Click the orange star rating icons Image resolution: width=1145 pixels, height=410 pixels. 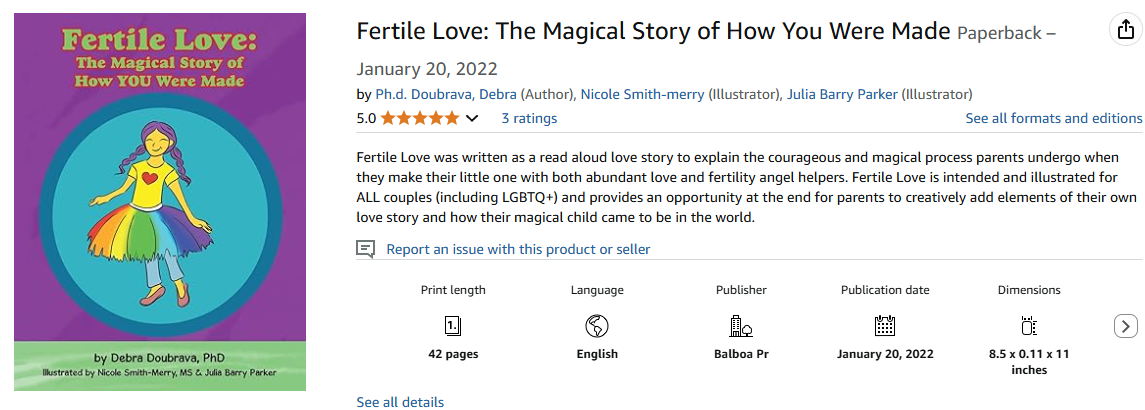tap(420, 118)
